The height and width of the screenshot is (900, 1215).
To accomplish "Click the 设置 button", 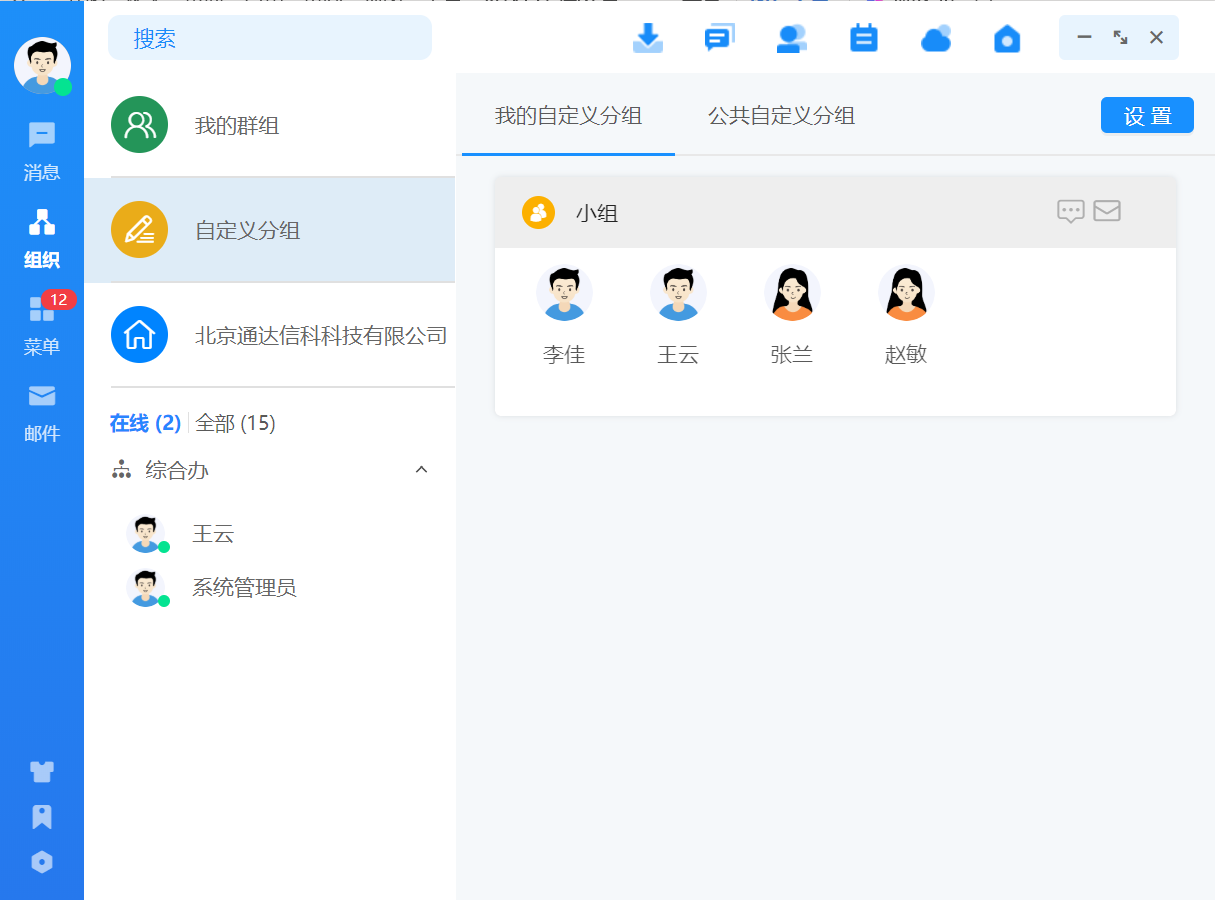I will tap(1147, 116).
